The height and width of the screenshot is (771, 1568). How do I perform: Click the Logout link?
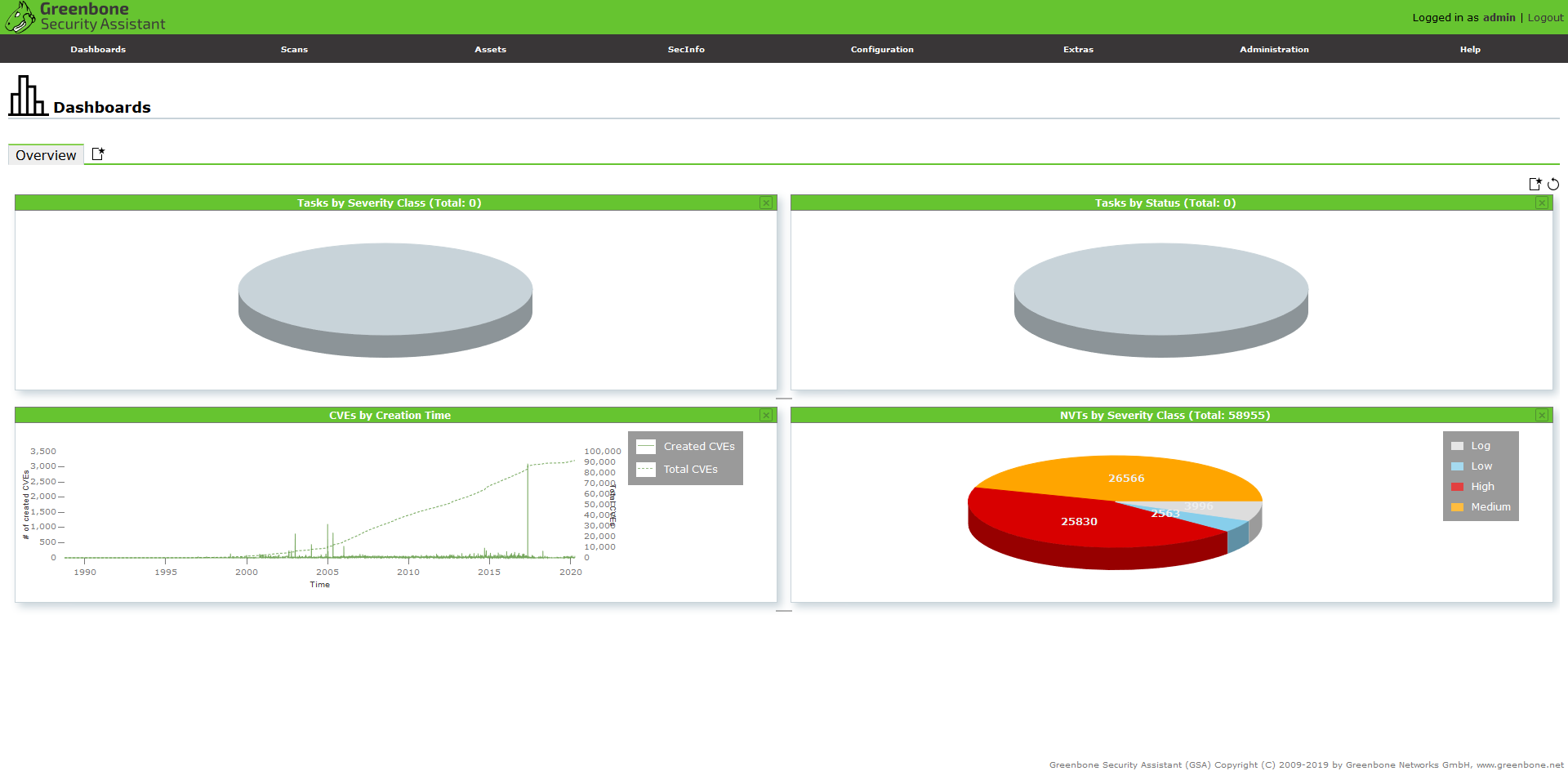click(1545, 17)
